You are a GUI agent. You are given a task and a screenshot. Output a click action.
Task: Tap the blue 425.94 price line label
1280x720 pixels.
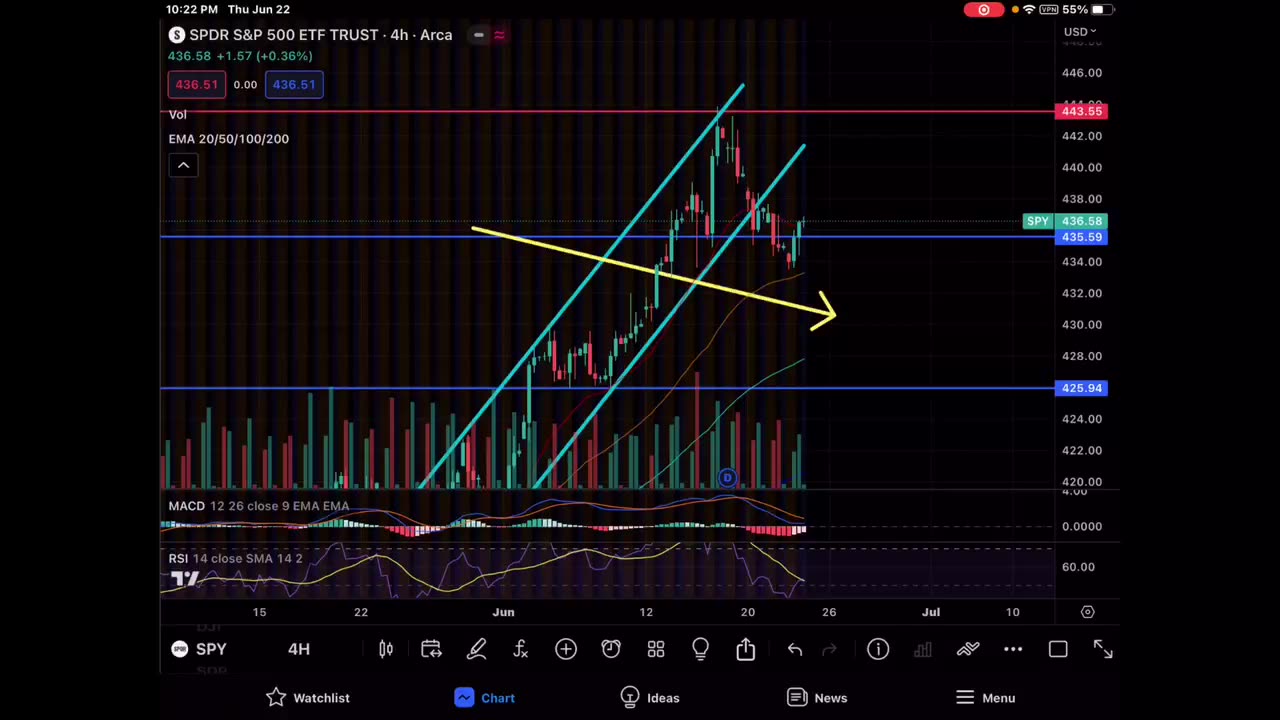(x=1081, y=388)
